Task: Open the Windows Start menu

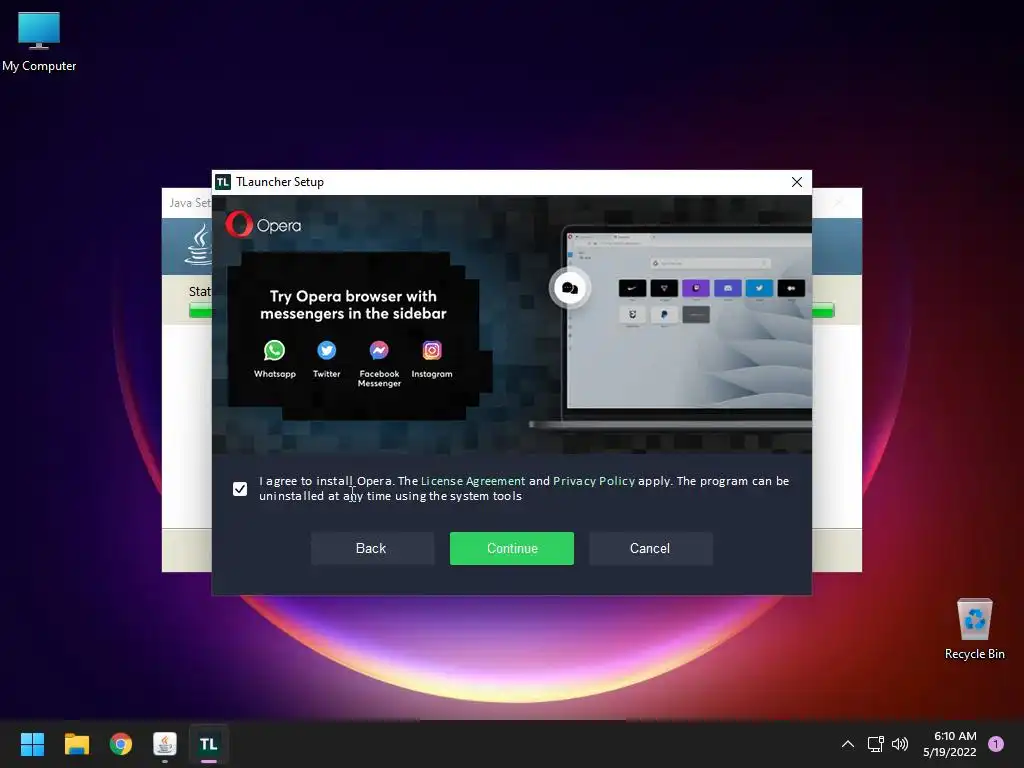Action: point(32,744)
